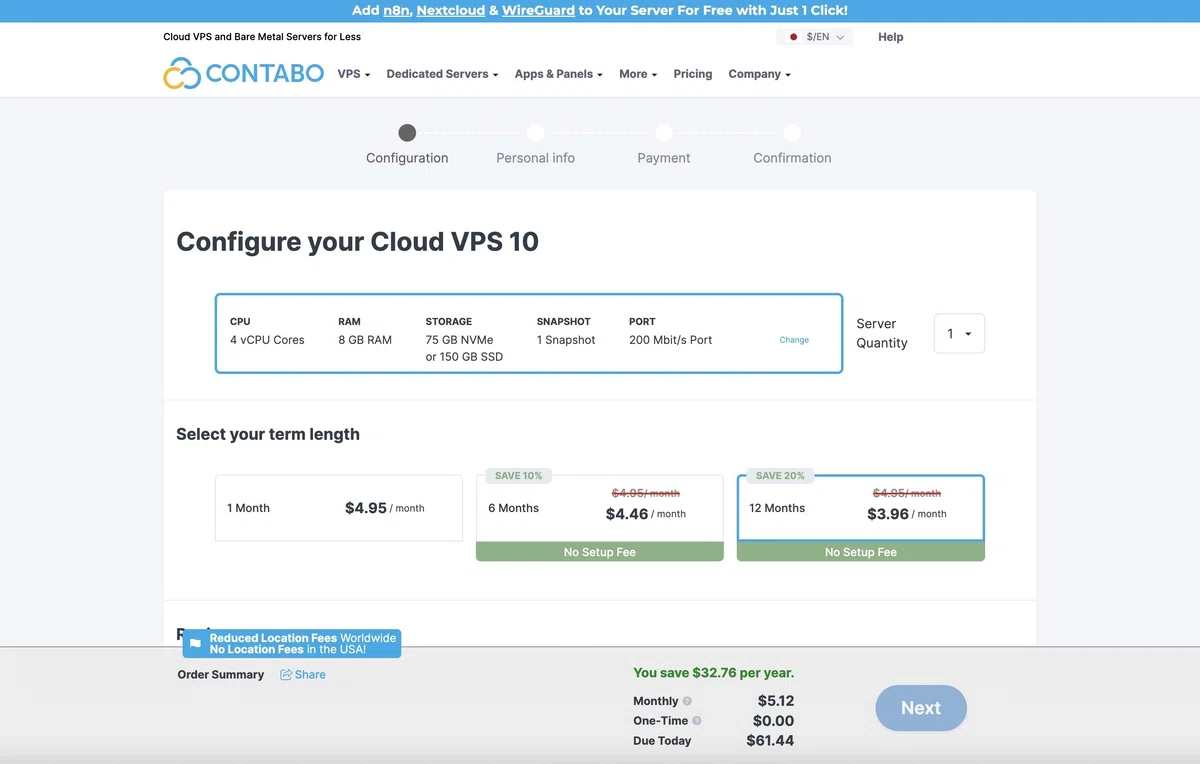The image size is (1200, 764).
Task: Open the $/EN currency language selector
Action: tap(815, 37)
